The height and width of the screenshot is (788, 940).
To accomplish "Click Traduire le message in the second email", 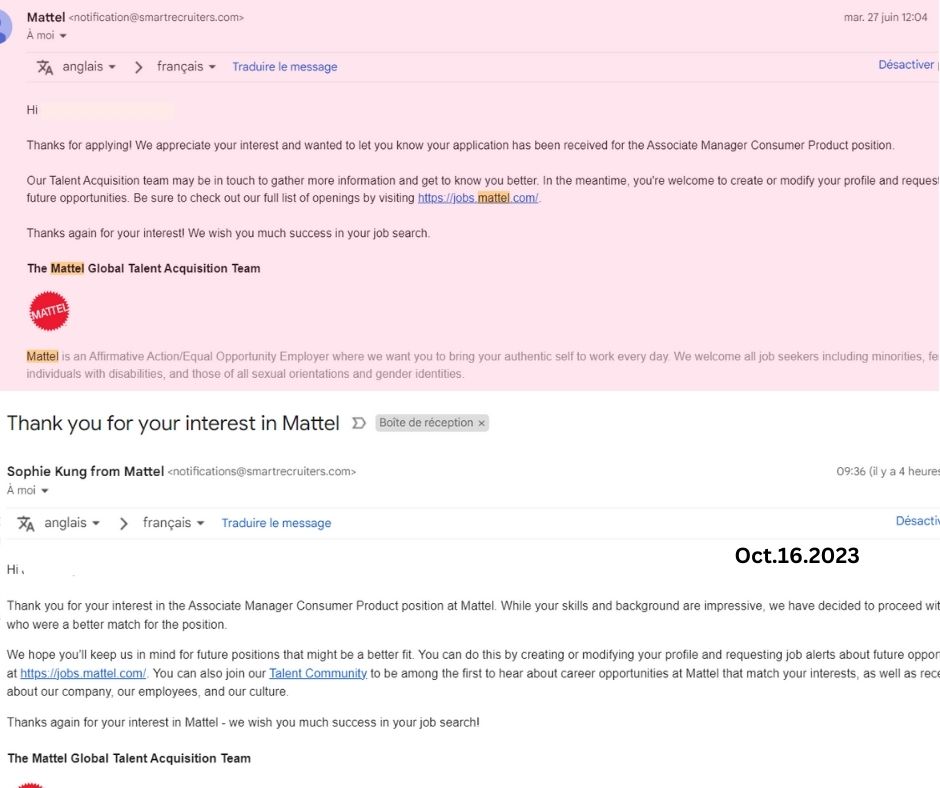I will pyautogui.click(x=276, y=523).
